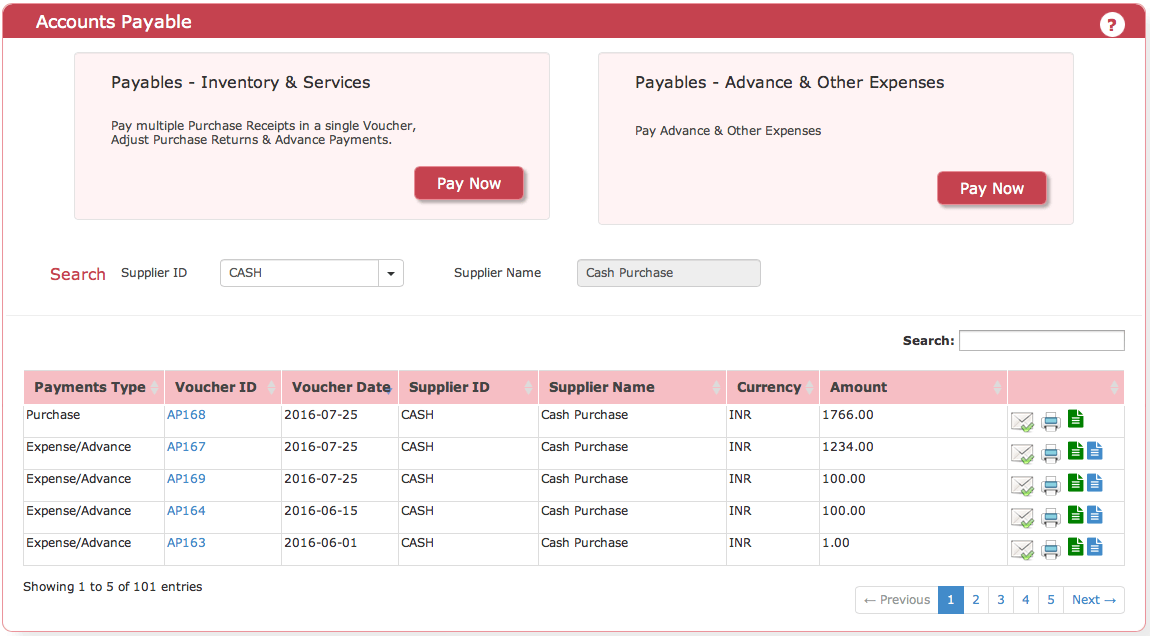The width and height of the screenshot is (1150, 636).
Task: Open the green document icon for AP169
Action: click(1075, 483)
